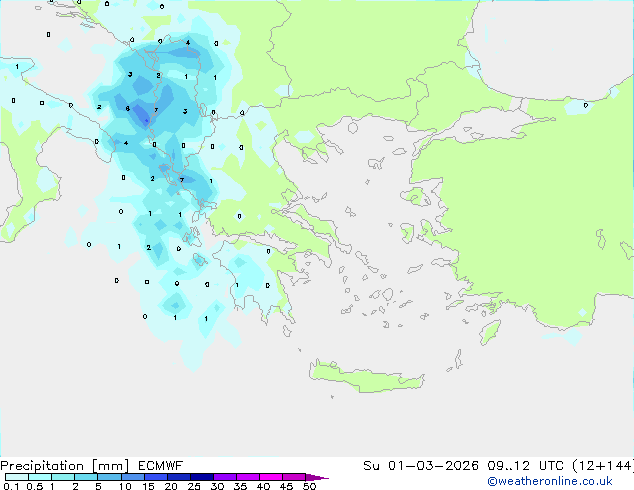634x490 pixels.
Task: Click the 0.5–1 mm legend color swatch
Action: [x=40, y=477]
